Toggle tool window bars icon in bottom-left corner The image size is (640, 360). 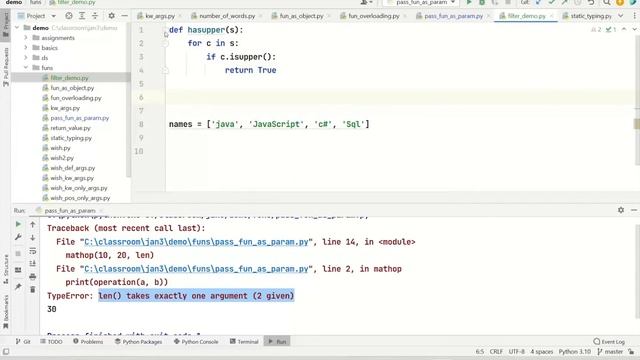pyautogui.click(x=6, y=351)
